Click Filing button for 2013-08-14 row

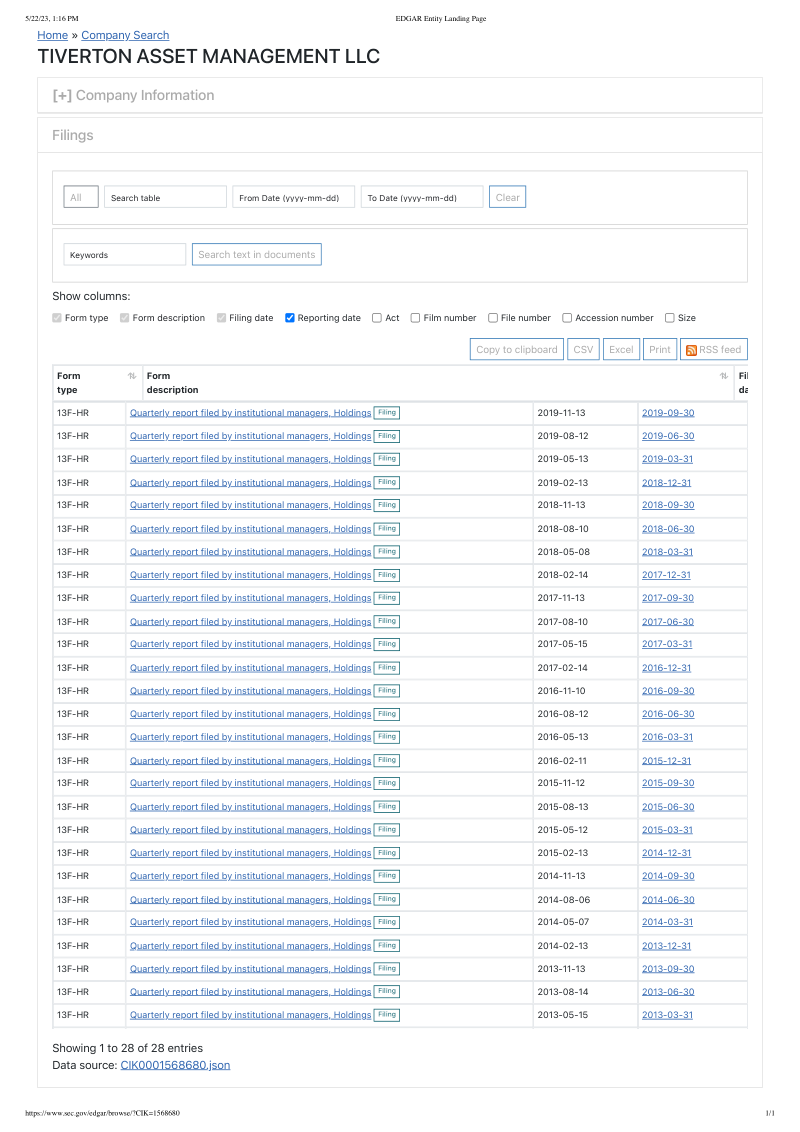click(387, 992)
